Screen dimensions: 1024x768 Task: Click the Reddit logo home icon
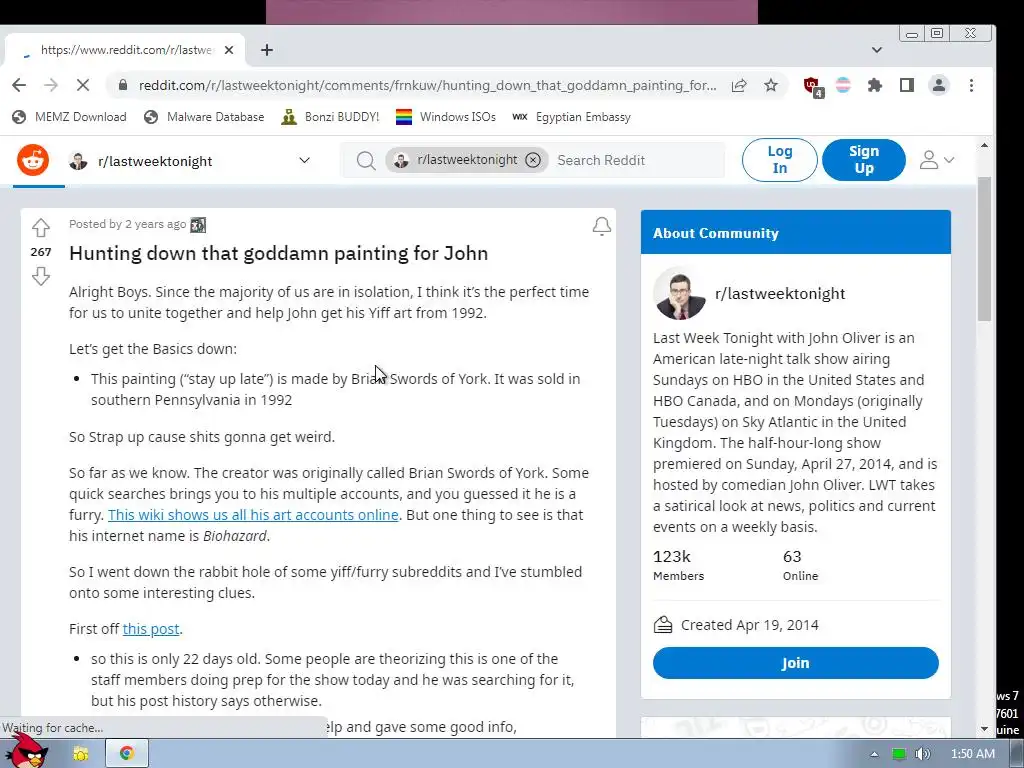(x=33, y=160)
